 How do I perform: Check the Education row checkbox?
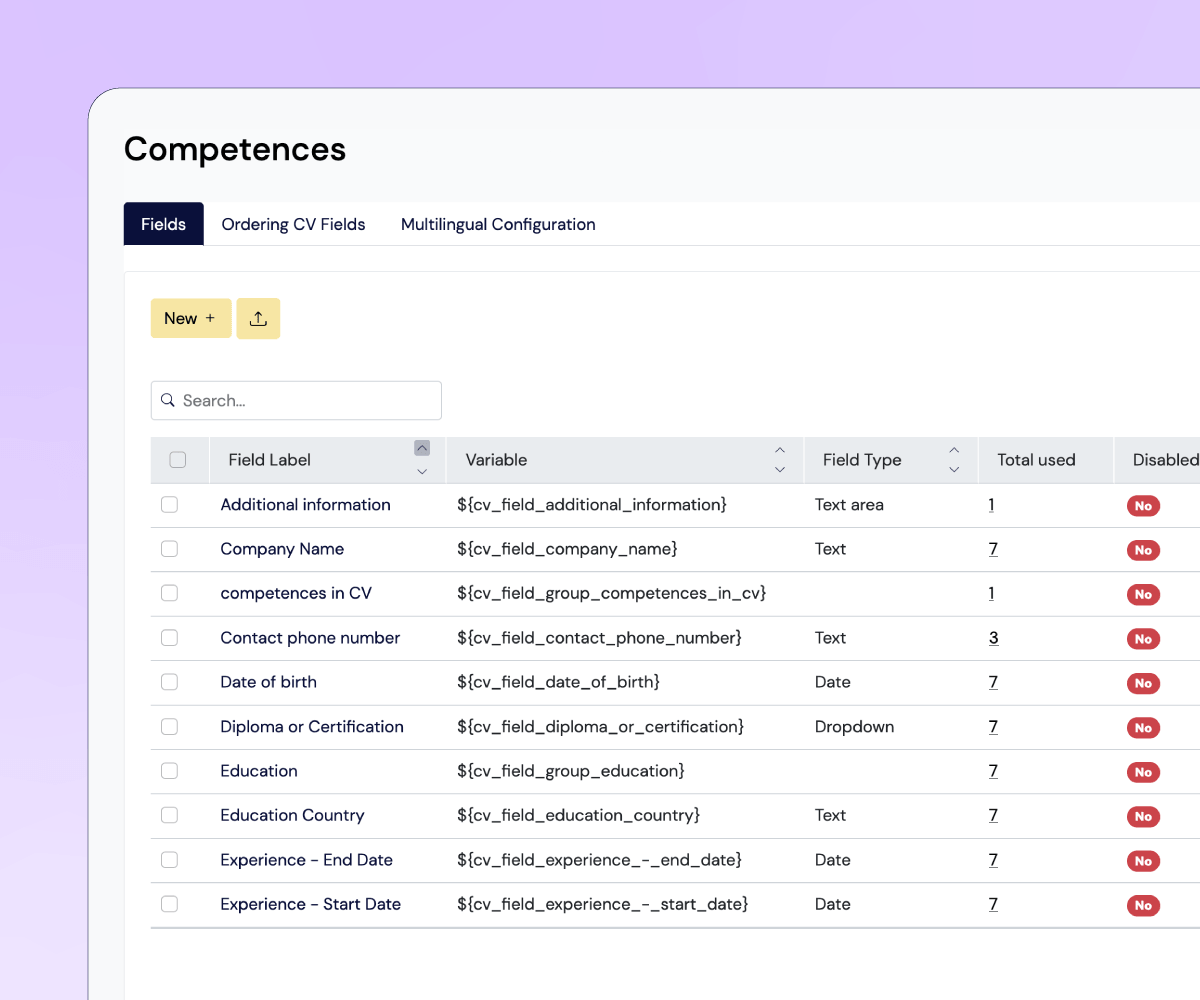pos(169,771)
